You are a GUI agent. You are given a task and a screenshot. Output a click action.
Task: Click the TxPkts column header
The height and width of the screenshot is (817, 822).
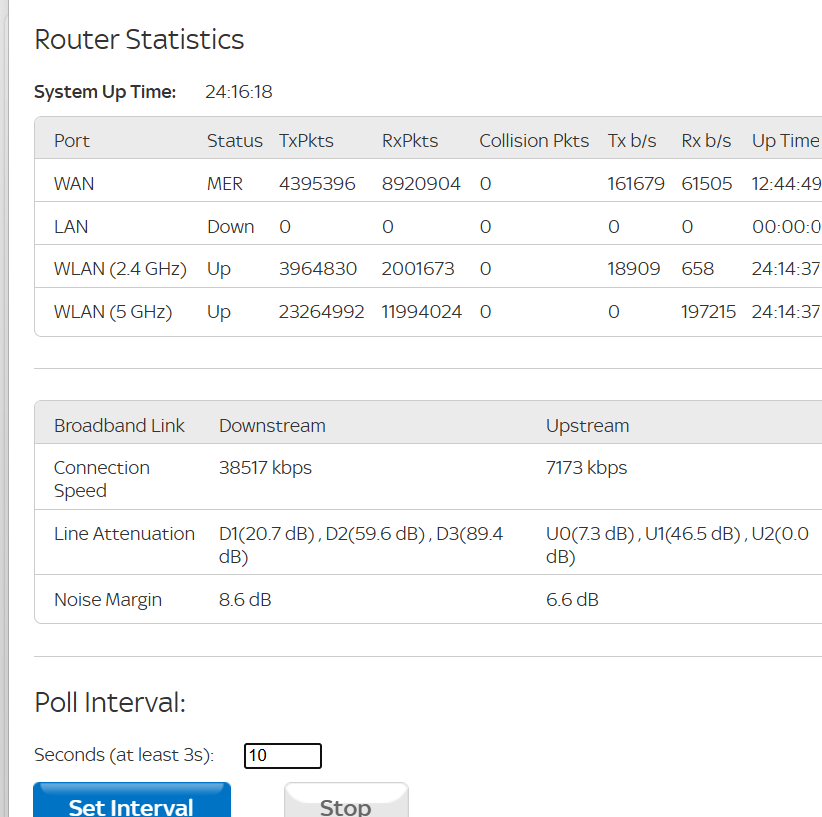point(306,141)
